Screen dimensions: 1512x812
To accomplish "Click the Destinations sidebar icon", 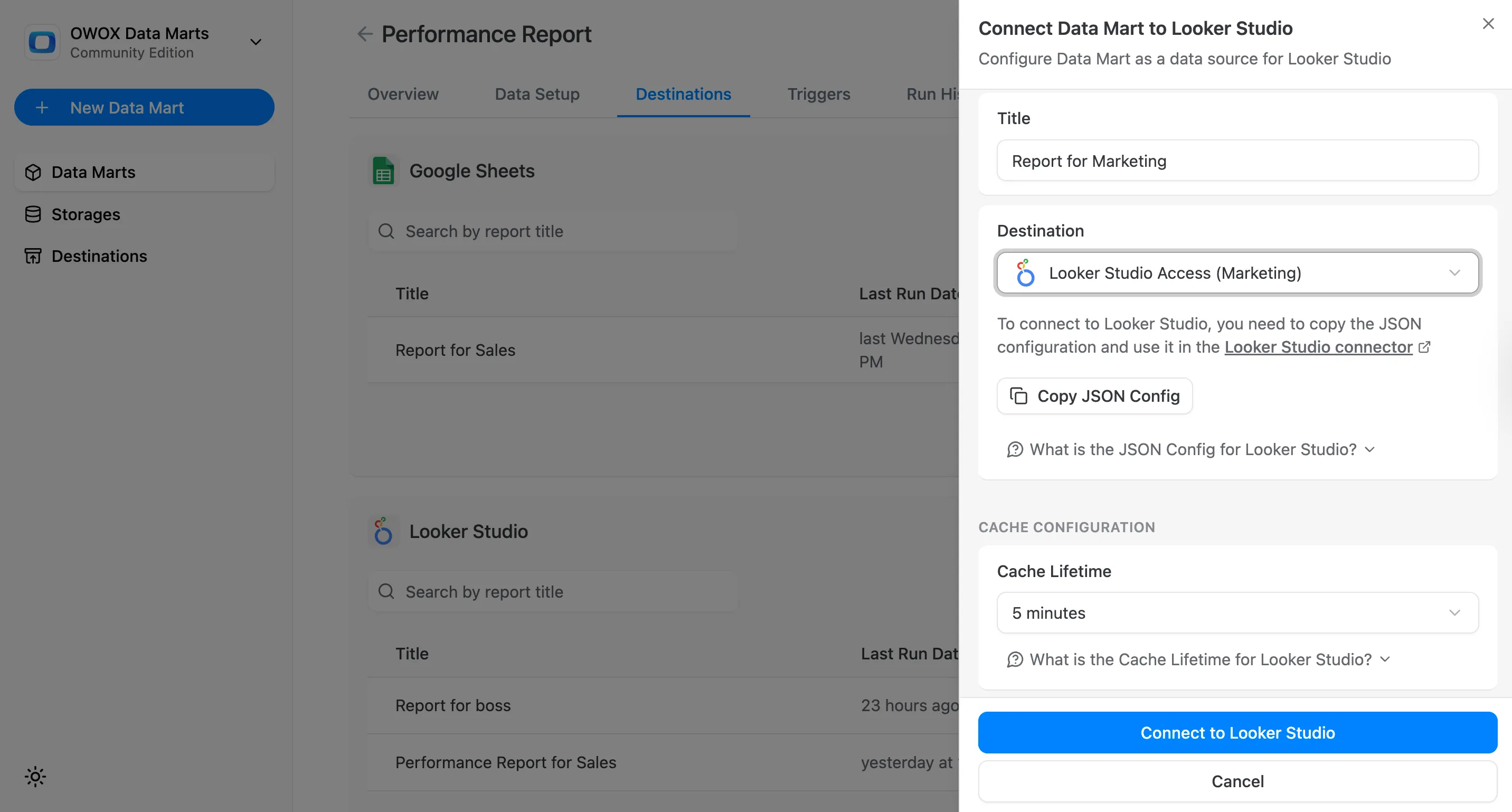I will click(x=33, y=256).
